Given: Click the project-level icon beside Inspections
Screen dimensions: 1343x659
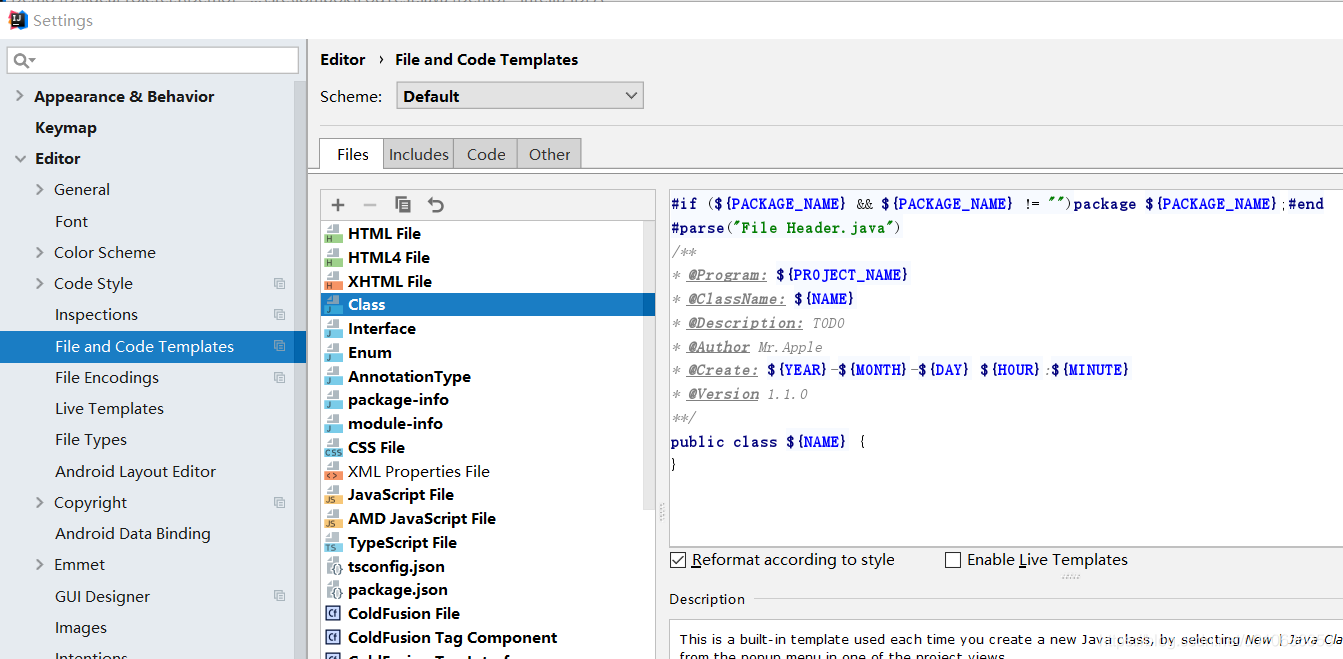Looking at the screenshot, I should coord(279,315).
